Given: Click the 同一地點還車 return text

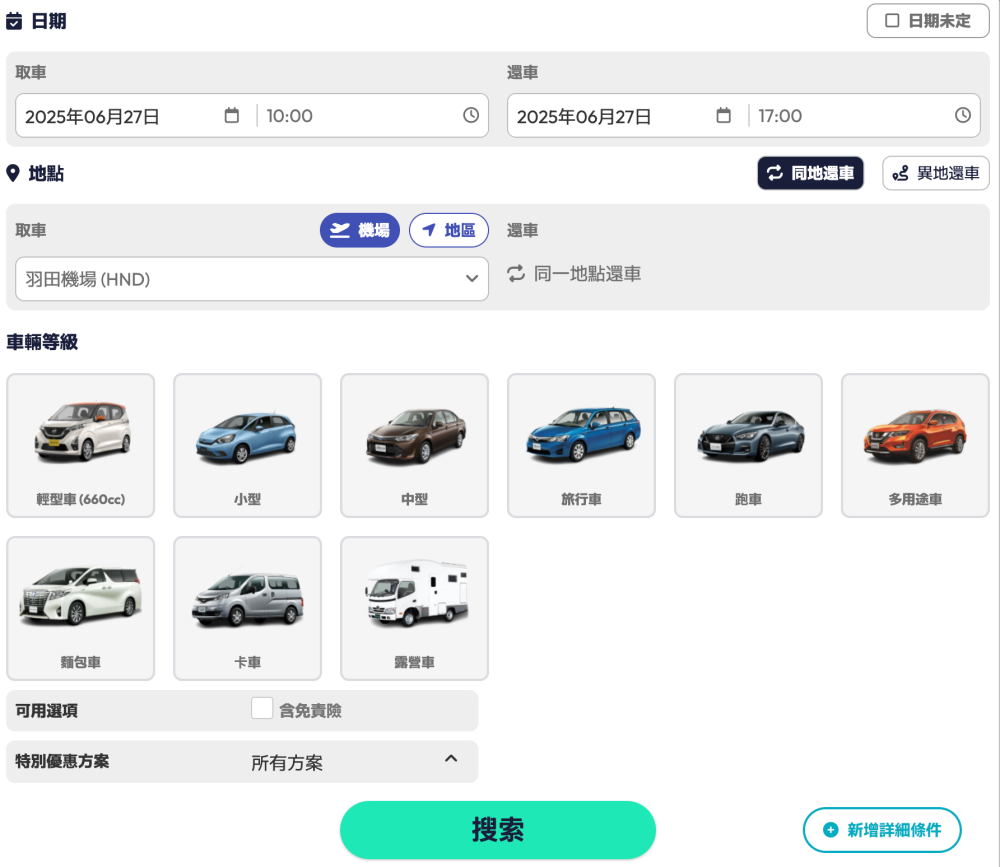Looking at the screenshot, I should [x=587, y=274].
